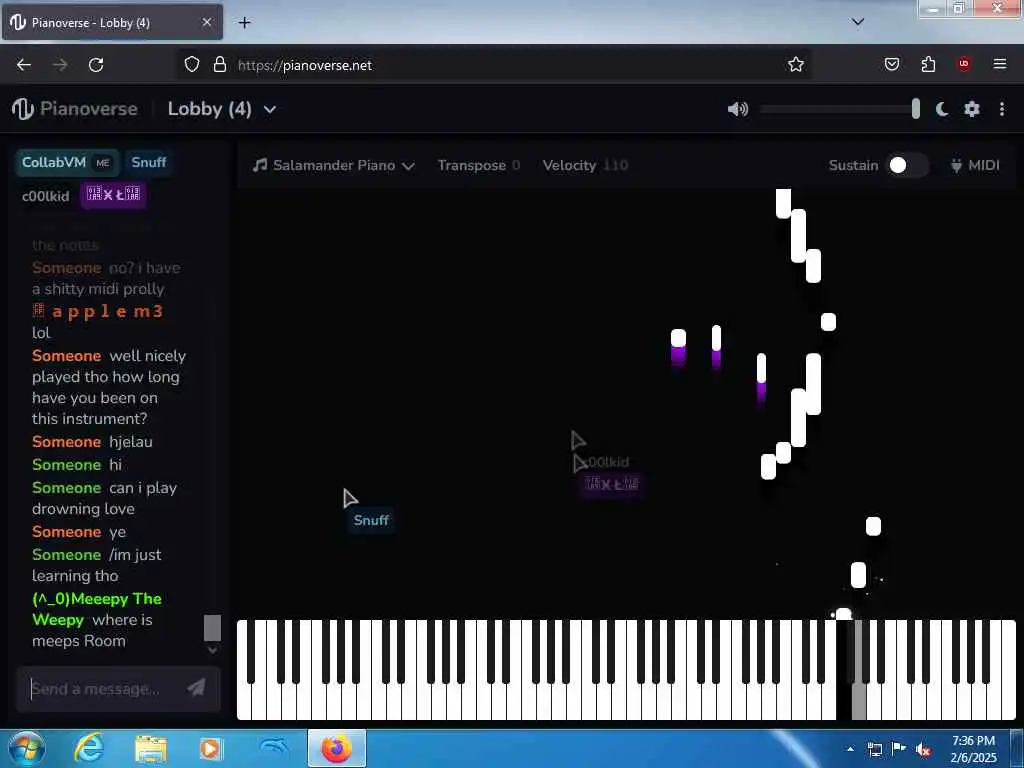Image resolution: width=1024 pixels, height=768 pixels.
Task: Click the Pianoverse logo icon
Action: 22,108
